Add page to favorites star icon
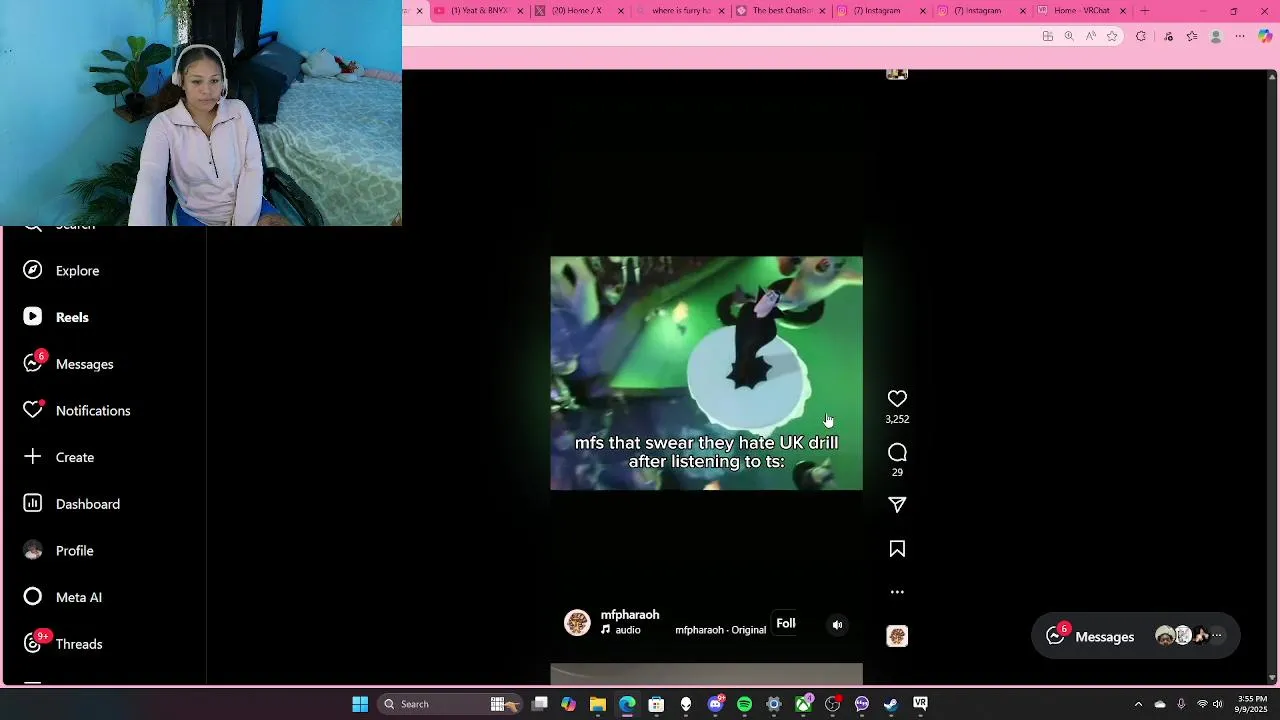 [x=1112, y=36]
